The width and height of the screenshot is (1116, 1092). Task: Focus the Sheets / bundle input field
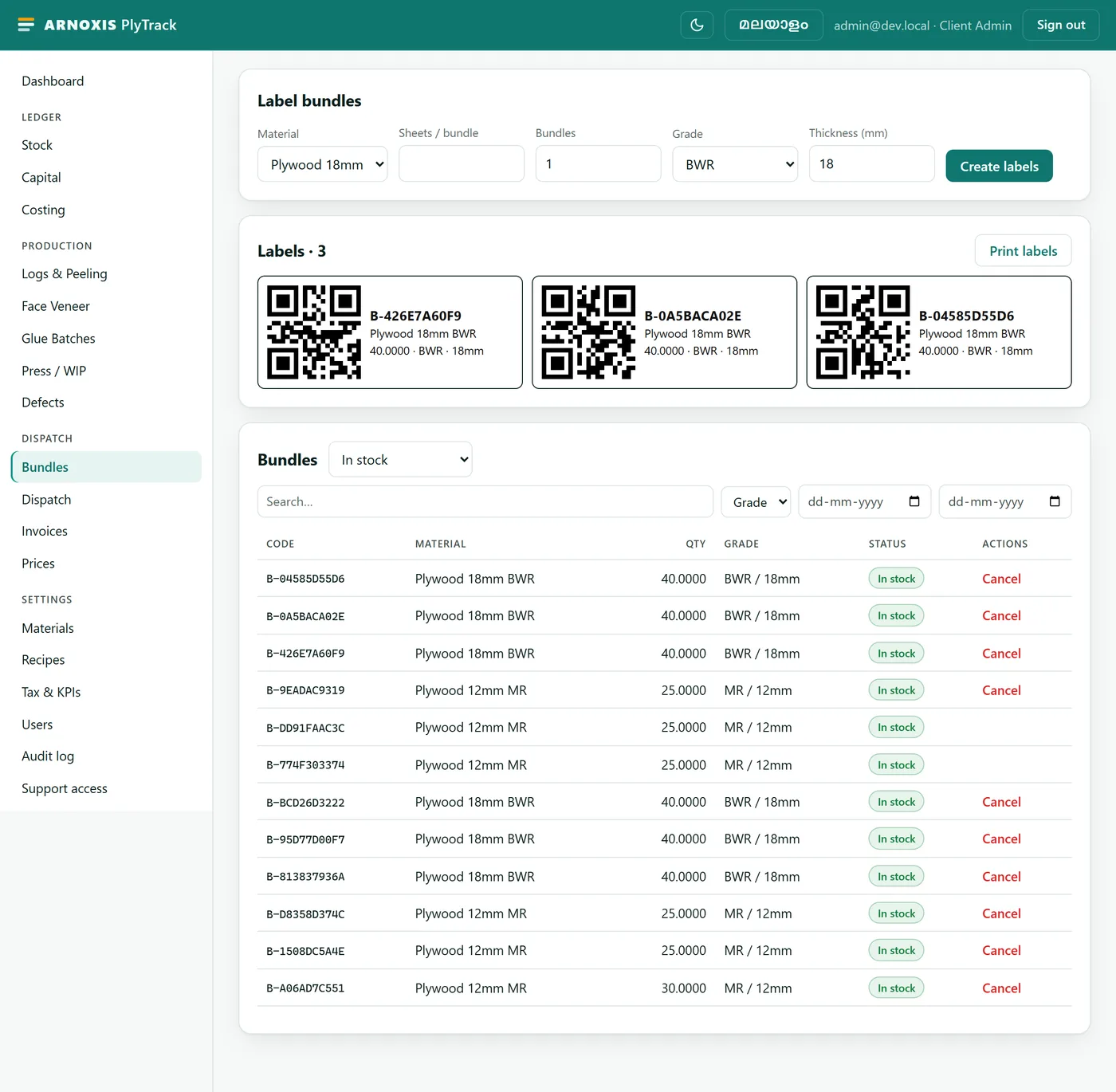(462, 163)
